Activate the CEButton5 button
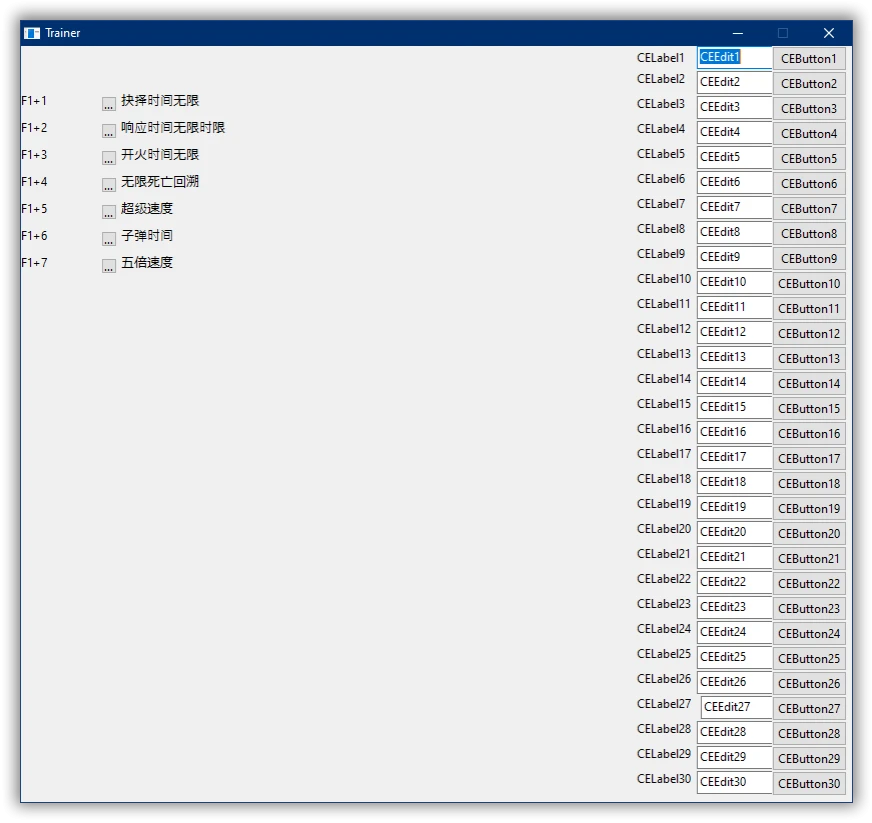This screenshot has height=823, width=872. pos(809,158)
